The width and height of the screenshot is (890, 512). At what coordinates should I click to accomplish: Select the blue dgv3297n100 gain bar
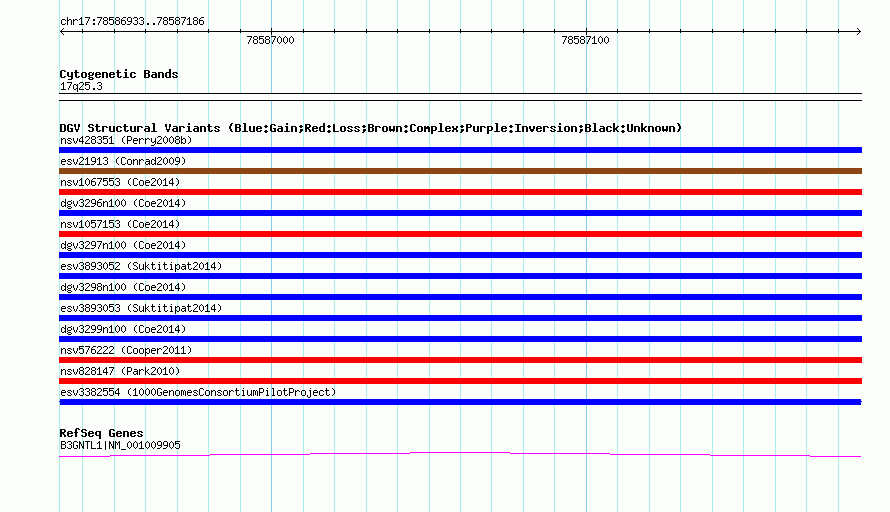pyautogui.click(x=460, y=255)
